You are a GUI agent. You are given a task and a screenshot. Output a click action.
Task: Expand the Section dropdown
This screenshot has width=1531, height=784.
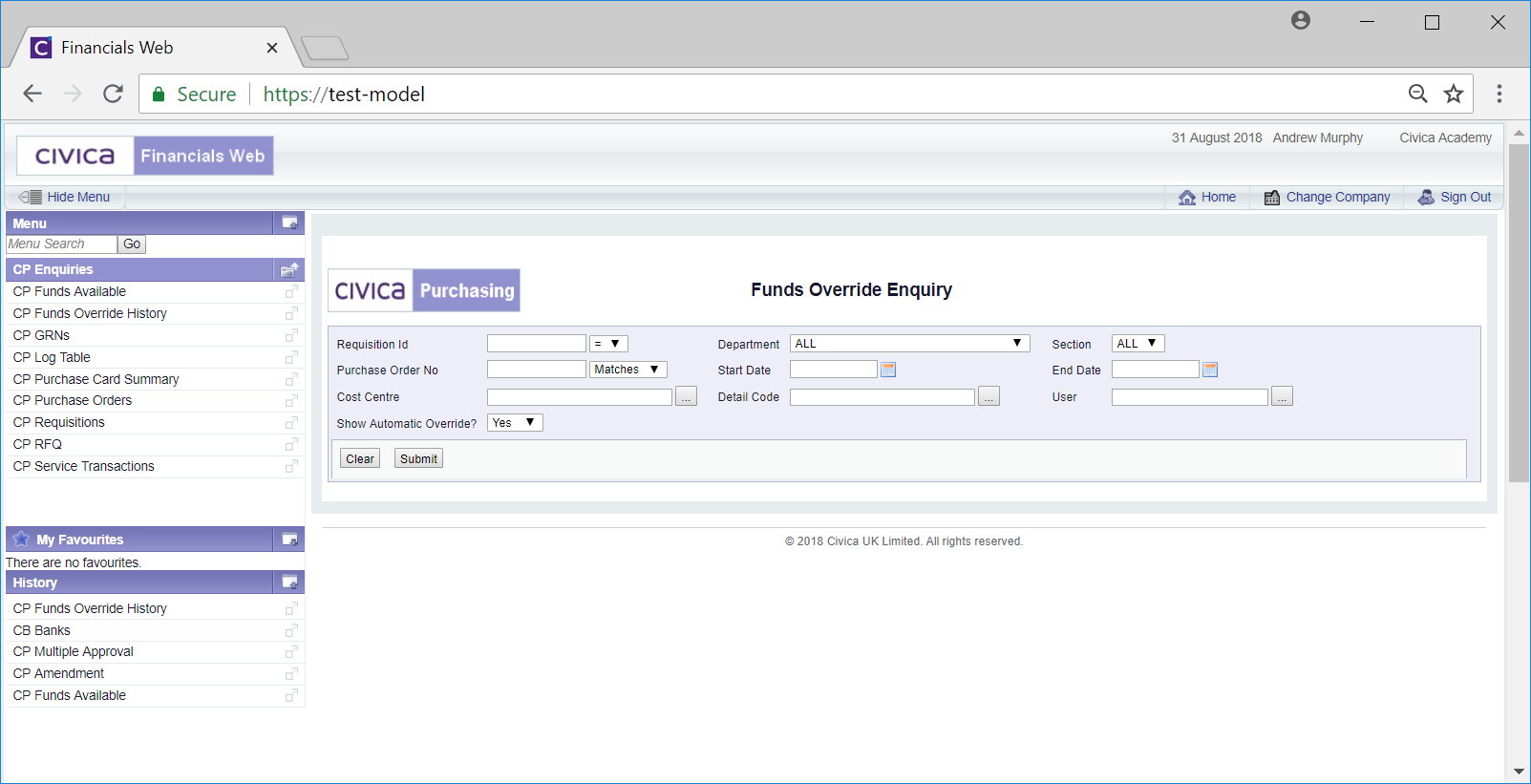click(1138, 344)
